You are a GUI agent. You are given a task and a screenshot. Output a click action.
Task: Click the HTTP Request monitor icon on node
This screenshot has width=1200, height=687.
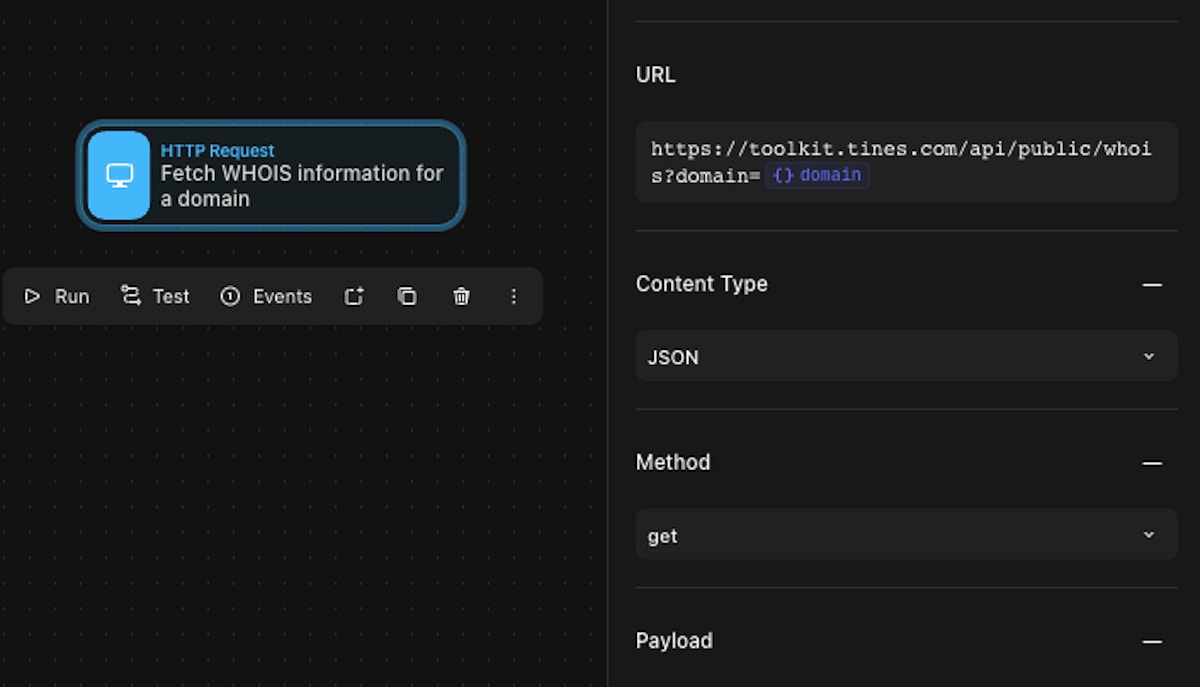click(119, 175)
